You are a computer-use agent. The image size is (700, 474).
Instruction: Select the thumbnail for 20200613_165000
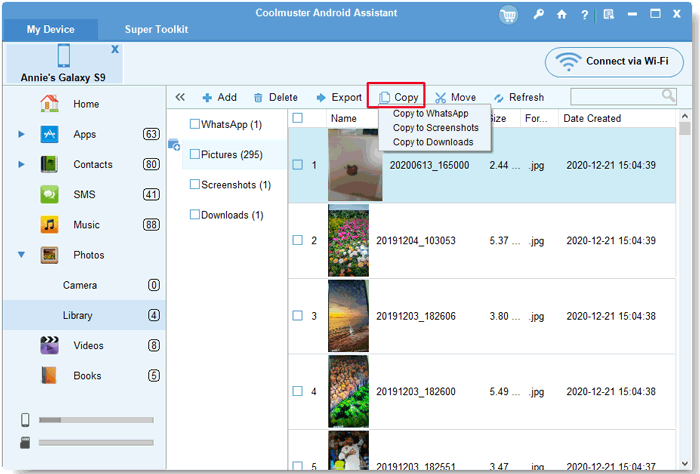355,165
